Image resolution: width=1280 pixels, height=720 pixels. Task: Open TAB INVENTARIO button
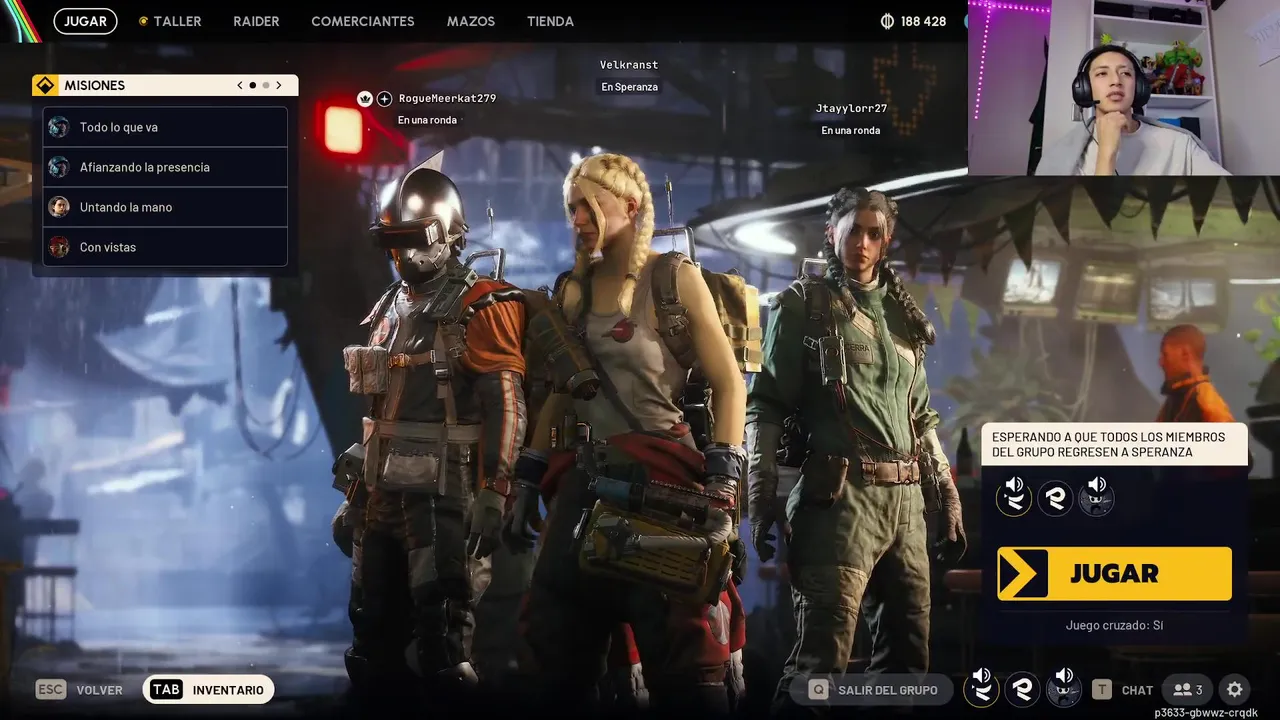(x=208, y=690)
